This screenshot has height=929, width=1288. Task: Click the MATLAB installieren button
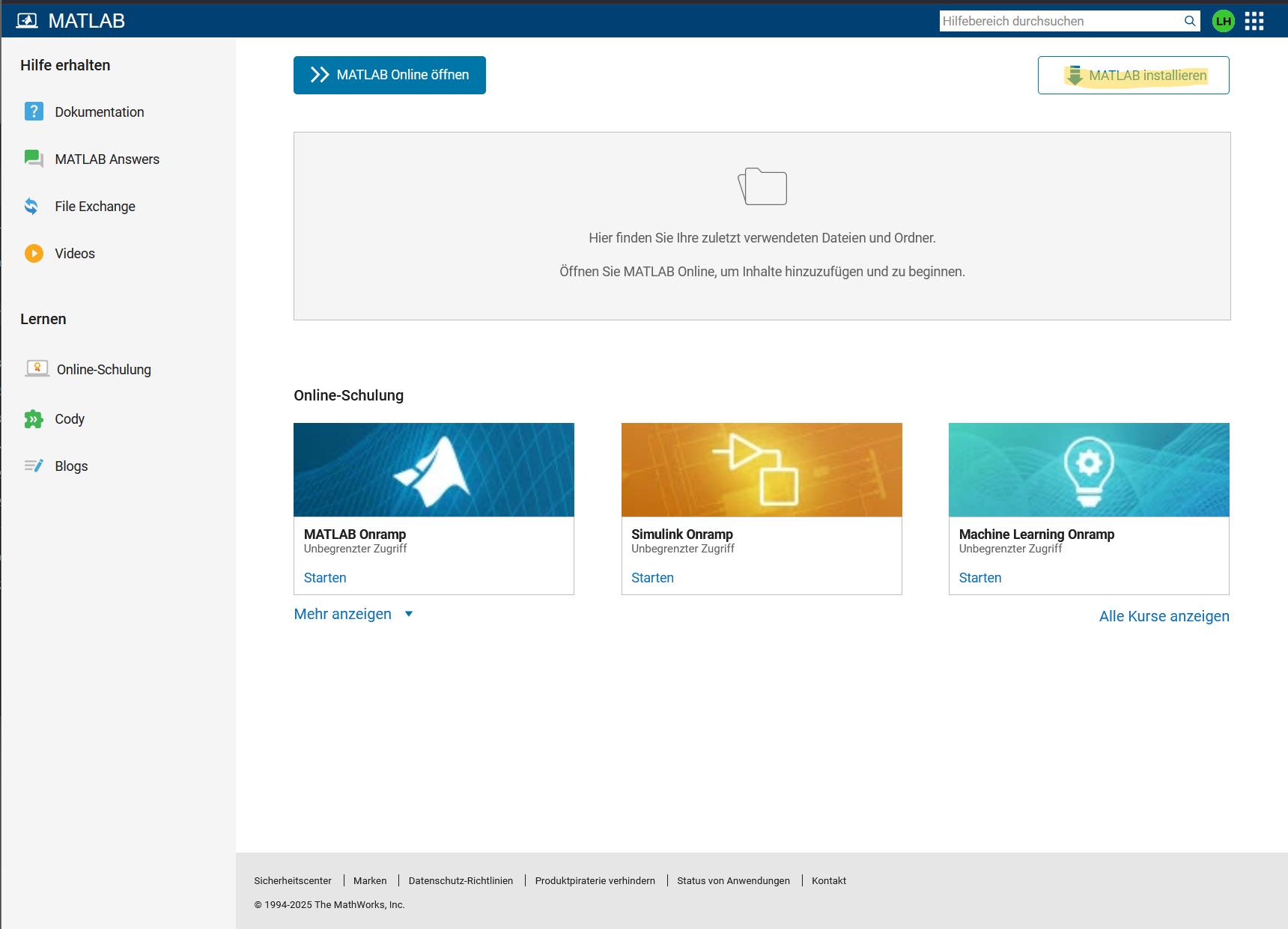[x=1133, y=76]
